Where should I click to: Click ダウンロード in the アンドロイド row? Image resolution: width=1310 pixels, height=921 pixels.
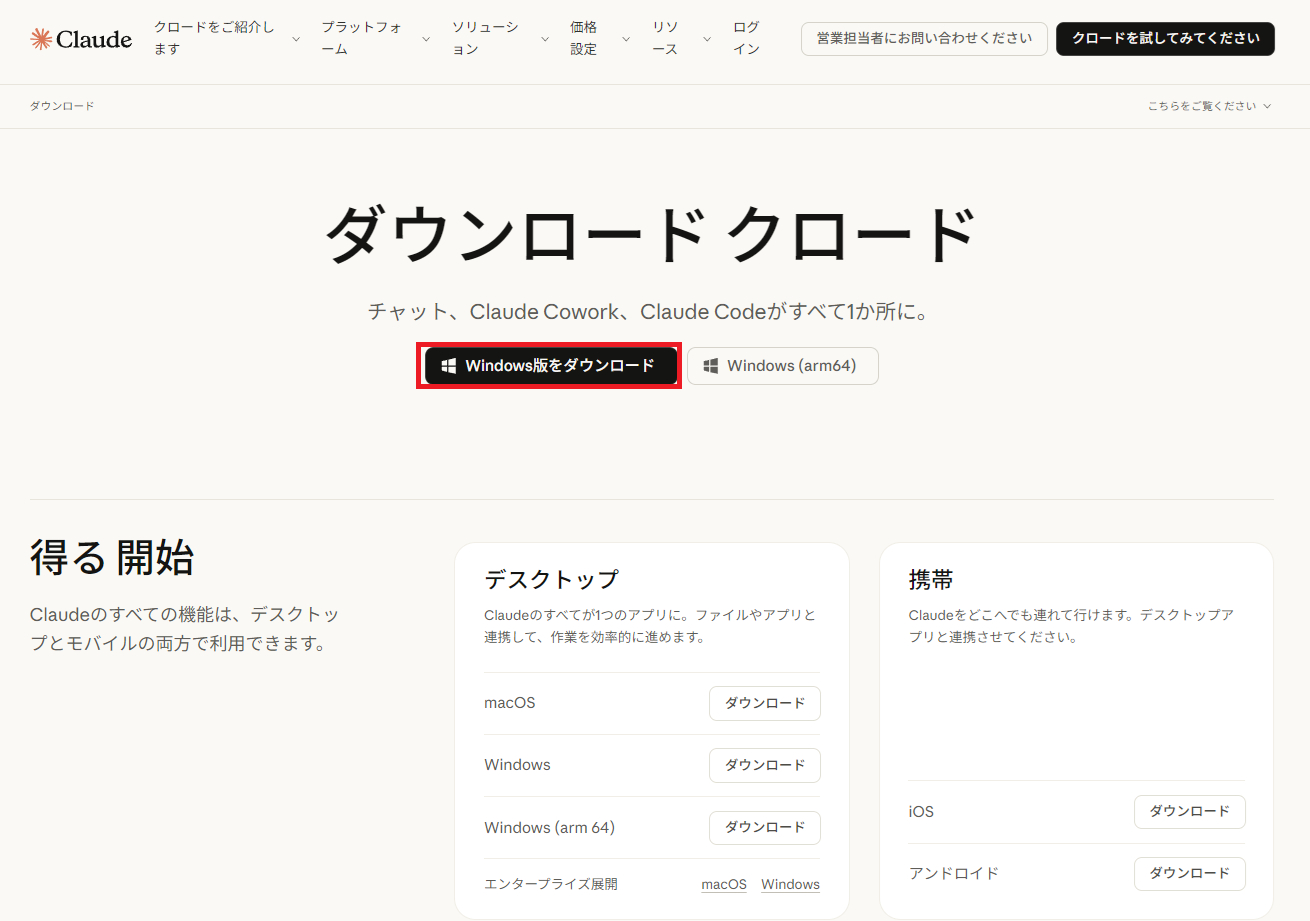(x=1190, y=874)
